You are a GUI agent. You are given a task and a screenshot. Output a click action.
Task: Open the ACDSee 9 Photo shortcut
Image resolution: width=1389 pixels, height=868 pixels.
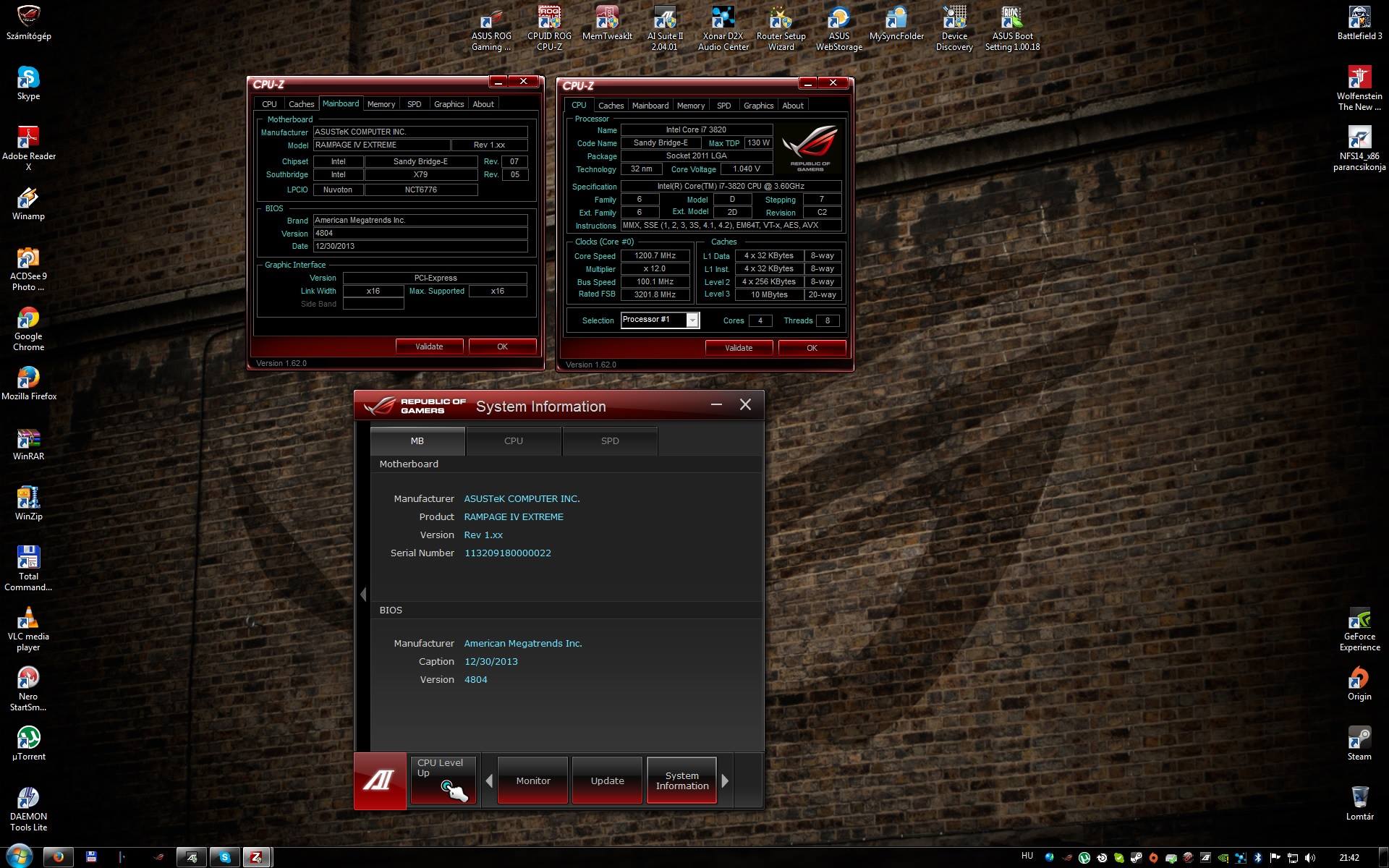coord(28,269)
